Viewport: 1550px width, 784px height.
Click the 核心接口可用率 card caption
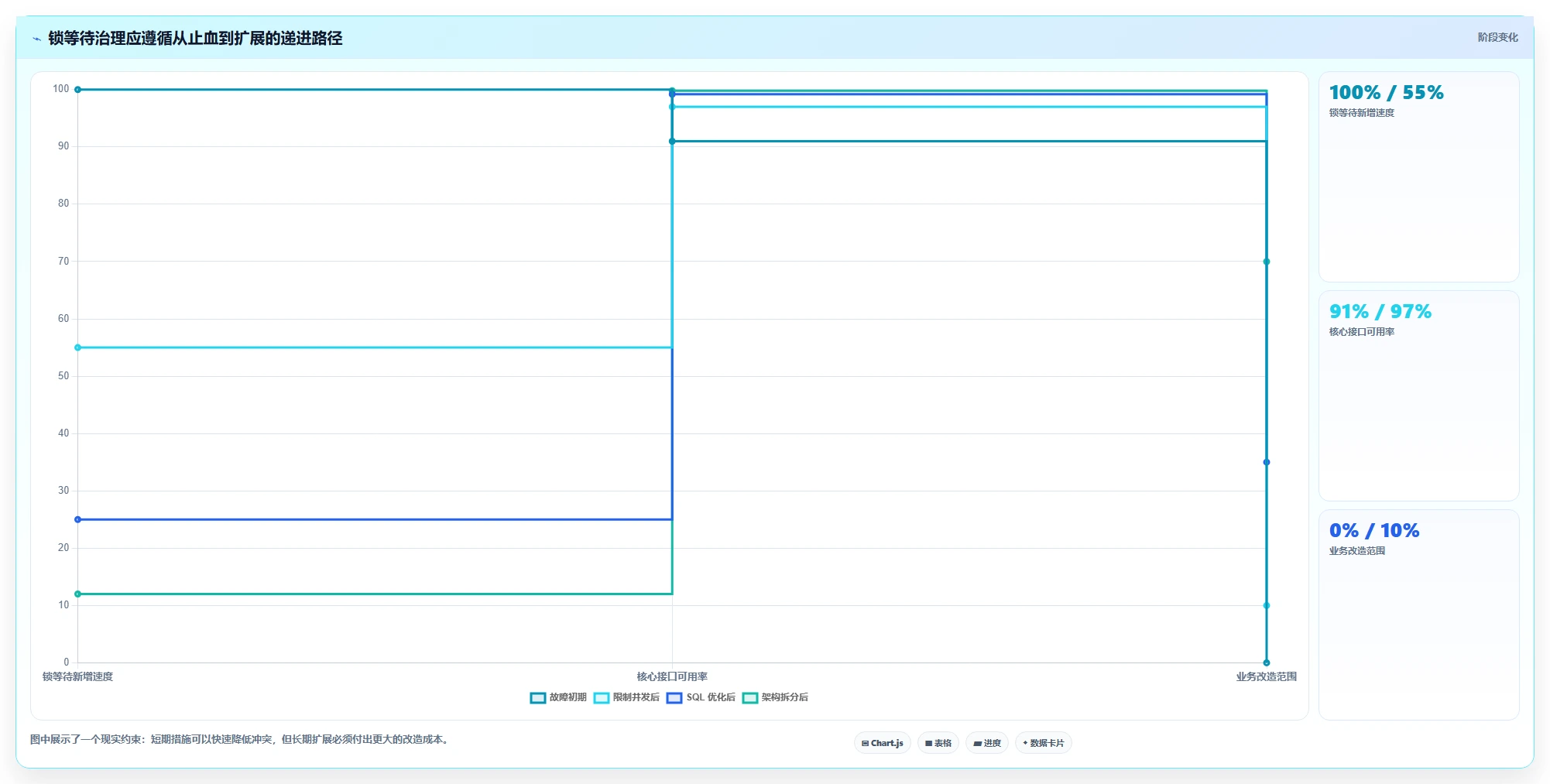[1362, 332]
